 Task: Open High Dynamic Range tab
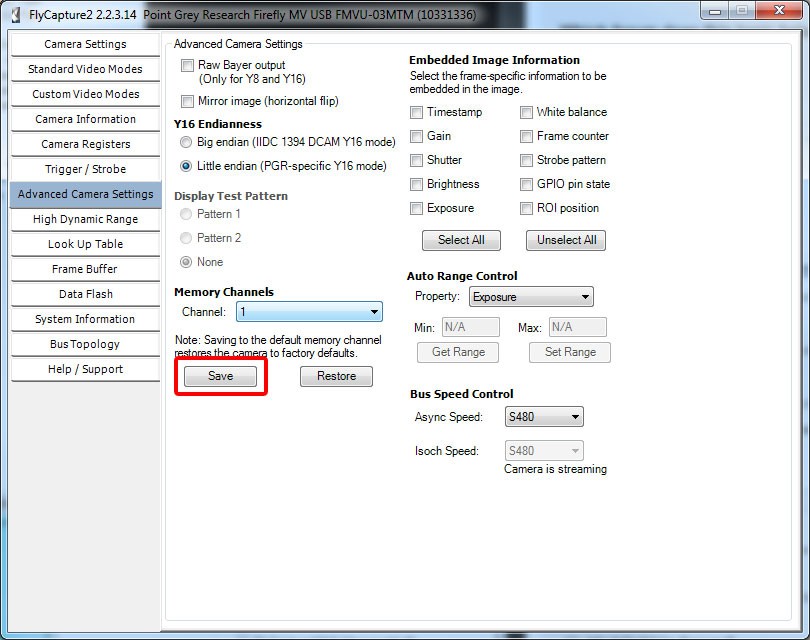pos(85,220)
